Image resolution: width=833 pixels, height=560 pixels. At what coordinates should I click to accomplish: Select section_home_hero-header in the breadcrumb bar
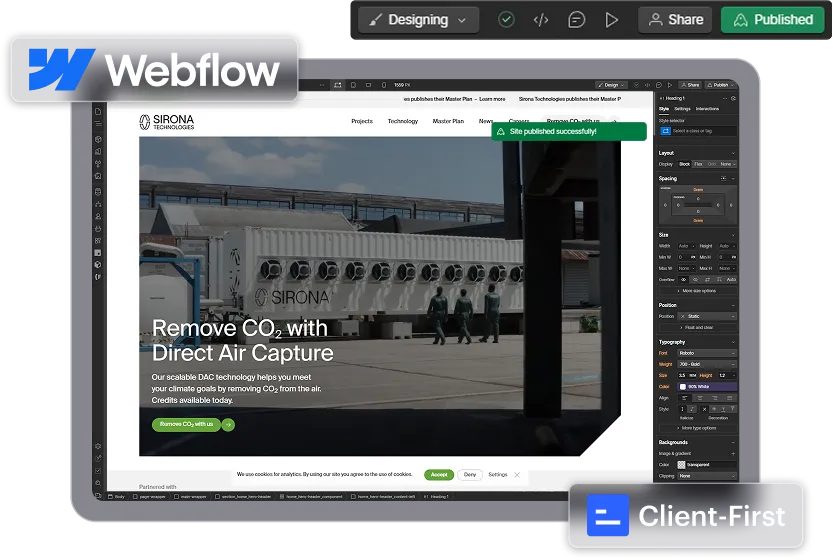243,497
